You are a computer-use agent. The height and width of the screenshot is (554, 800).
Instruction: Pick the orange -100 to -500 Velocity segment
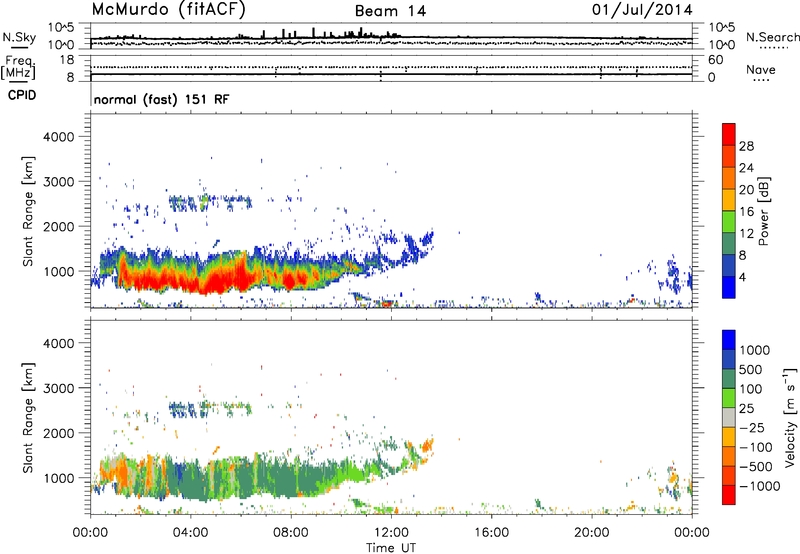click(729, 457)
